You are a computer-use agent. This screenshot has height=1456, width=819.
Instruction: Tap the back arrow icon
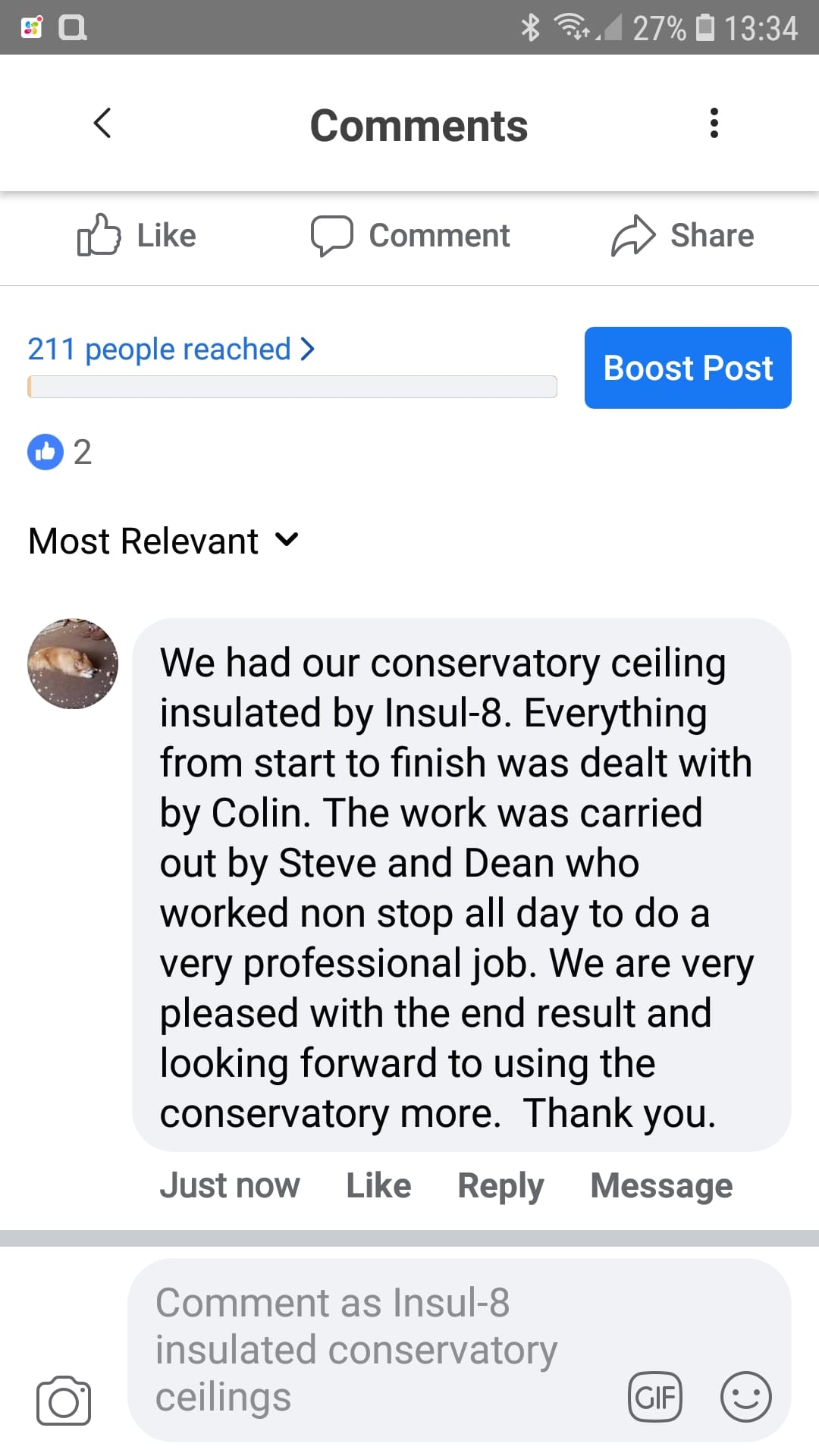click(x=102, y=124)
